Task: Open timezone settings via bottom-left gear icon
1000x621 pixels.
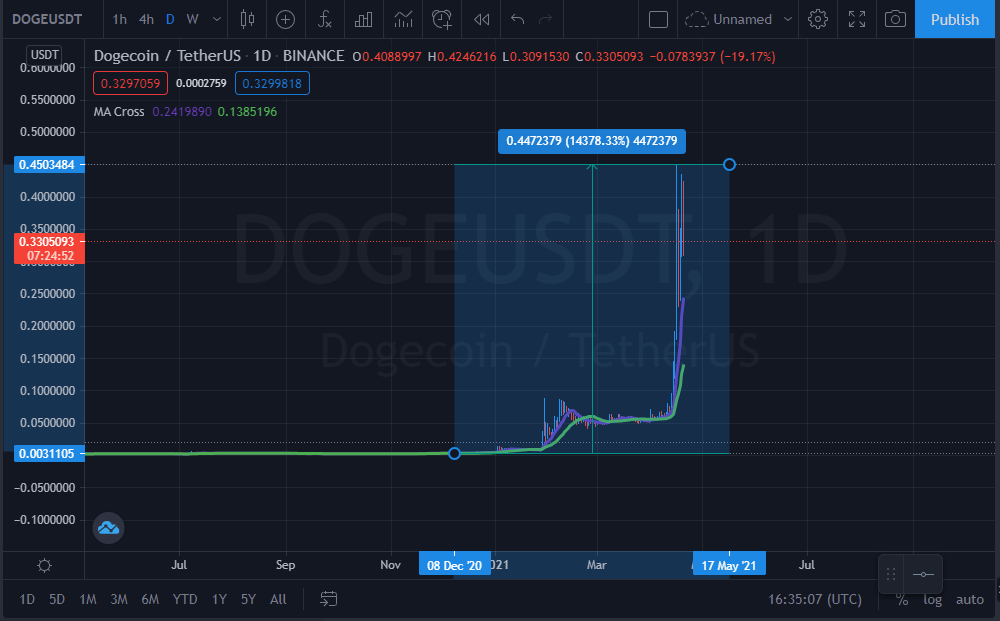Action: pyautogui.click(x=44, y=566)
